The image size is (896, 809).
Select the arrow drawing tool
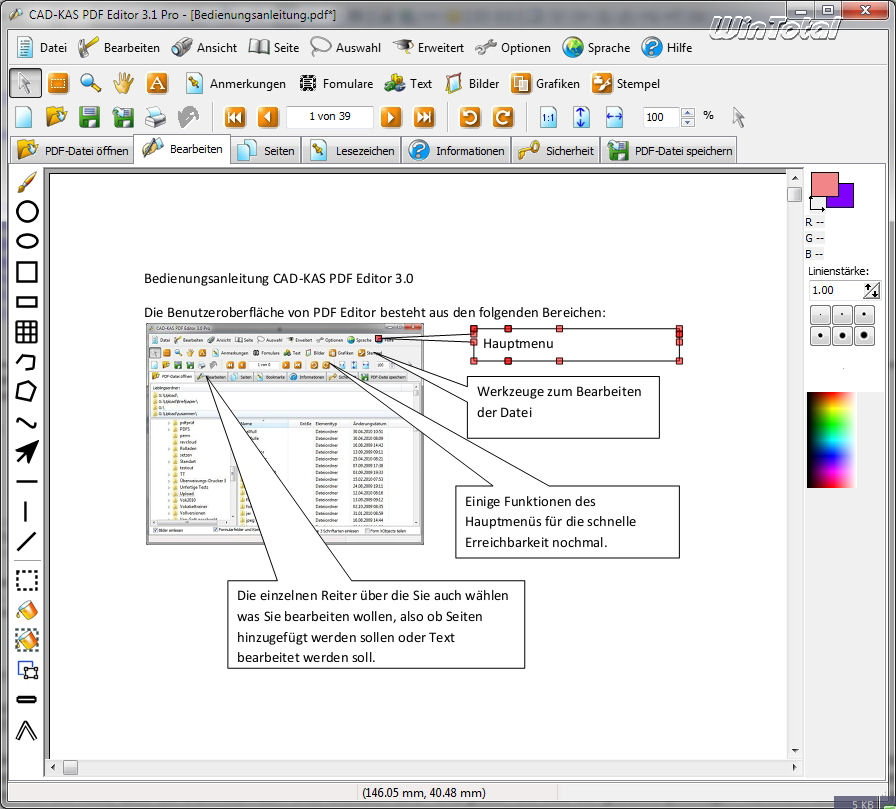(27, 452)
